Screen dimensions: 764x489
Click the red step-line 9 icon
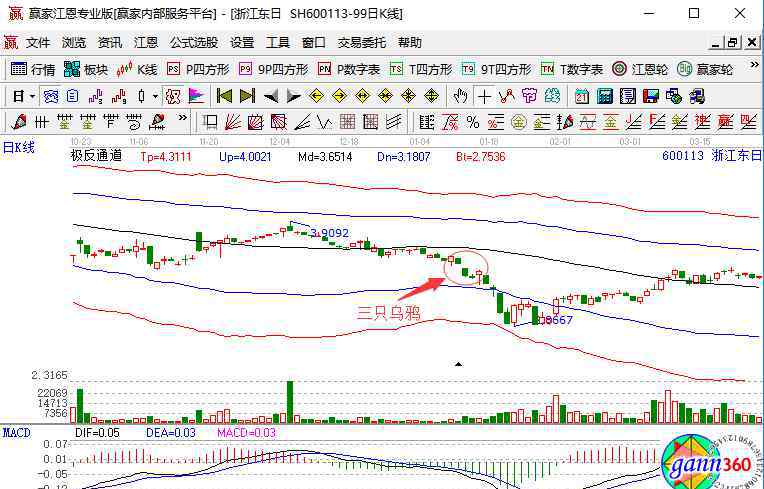[x=119, y=96]
